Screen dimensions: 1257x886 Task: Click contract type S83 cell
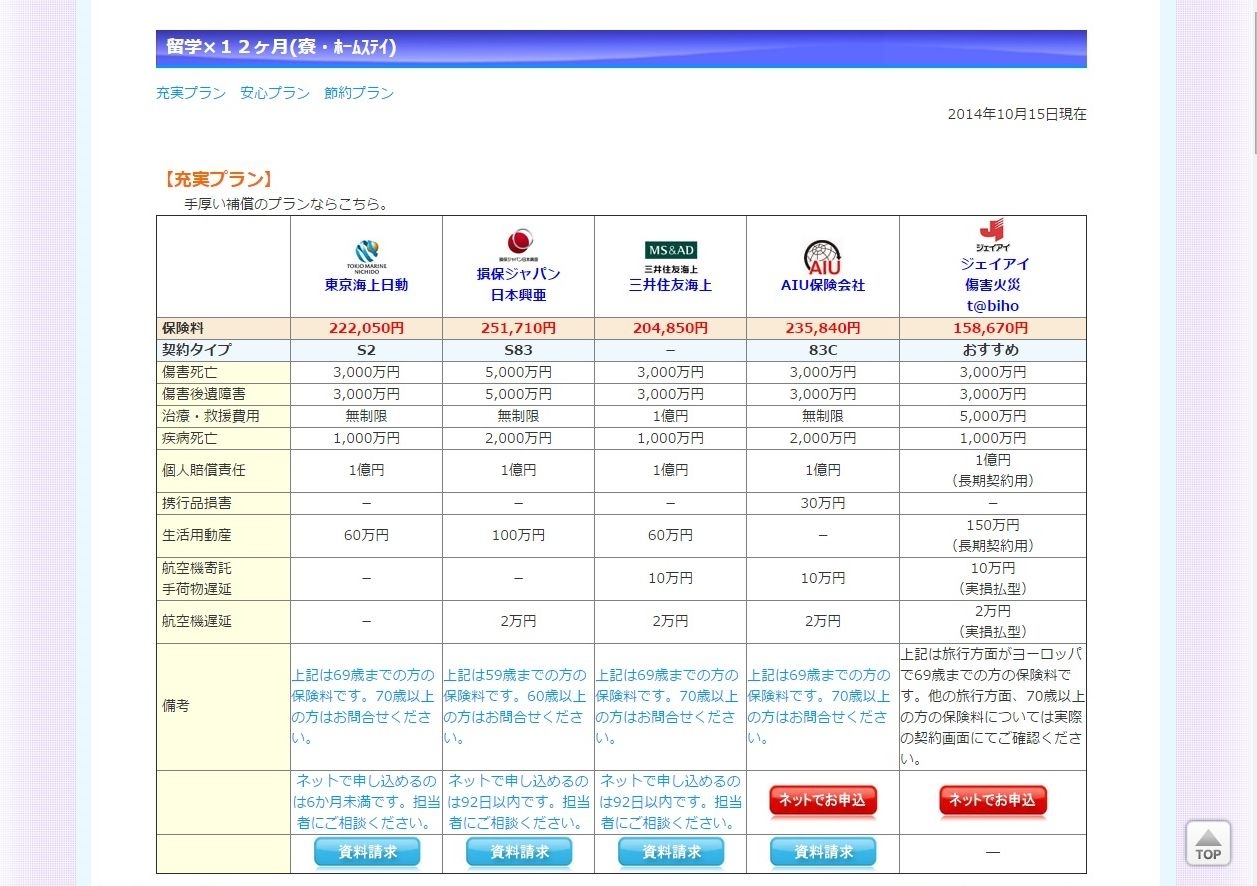(x=518, y=350)
